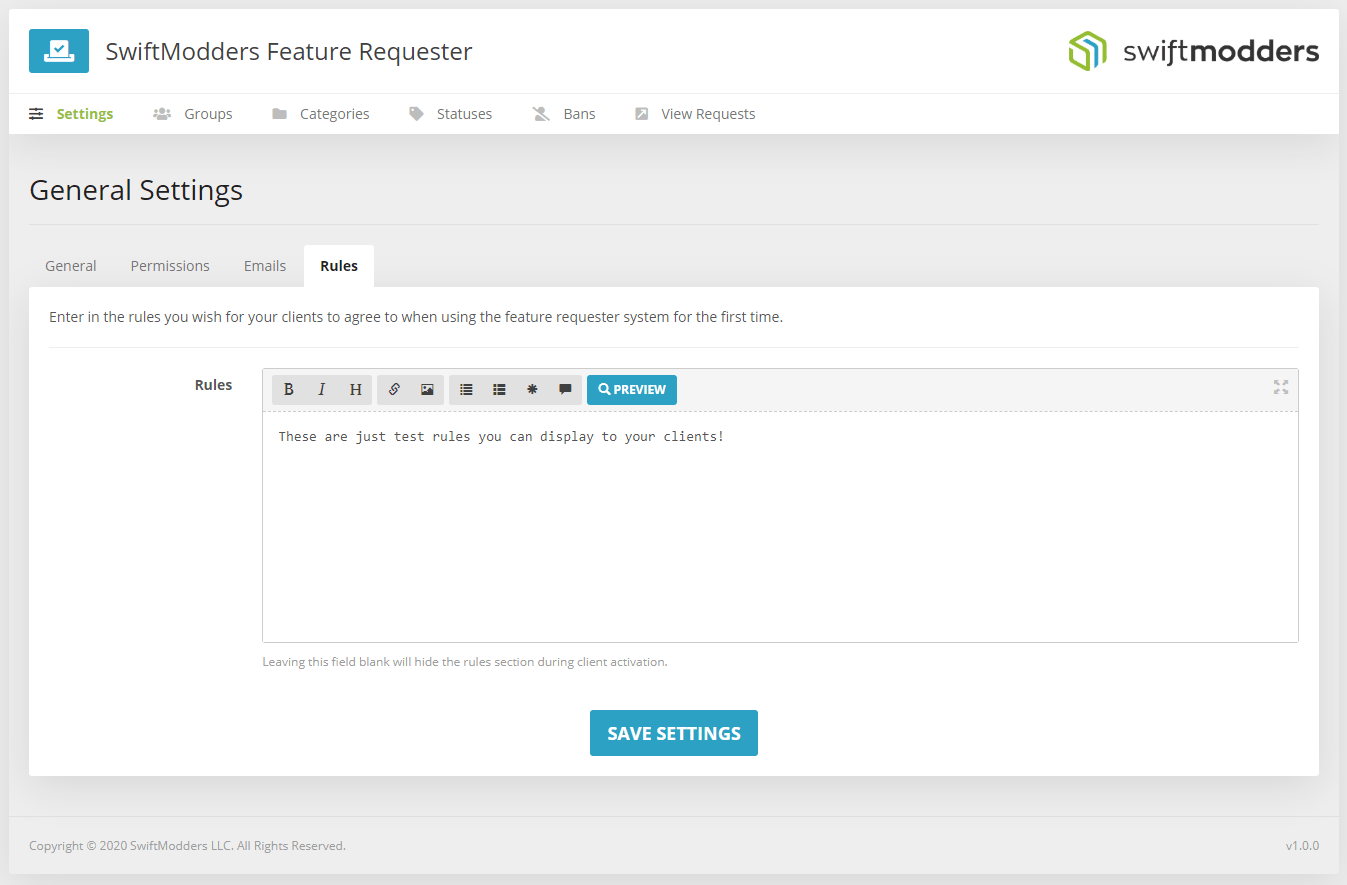Open the Categories page
Screen dimensions: 1347x885
pos(321,114)
